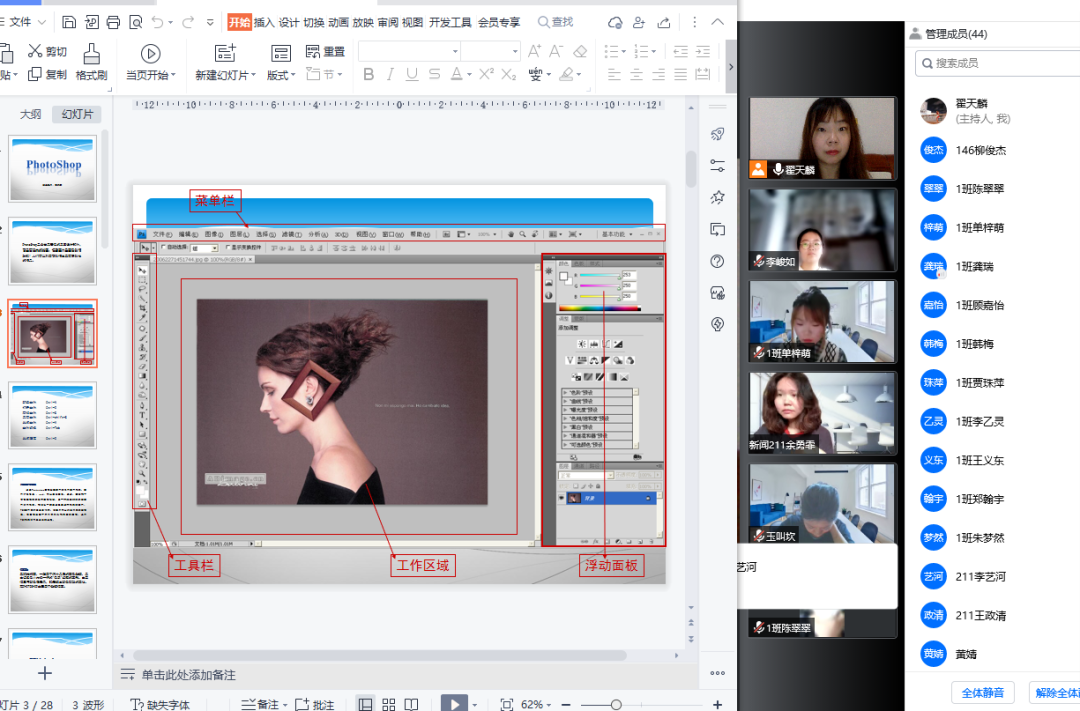Toggle Underline formatting
The image size is (1080, 711).
click(x=412, y=74)
